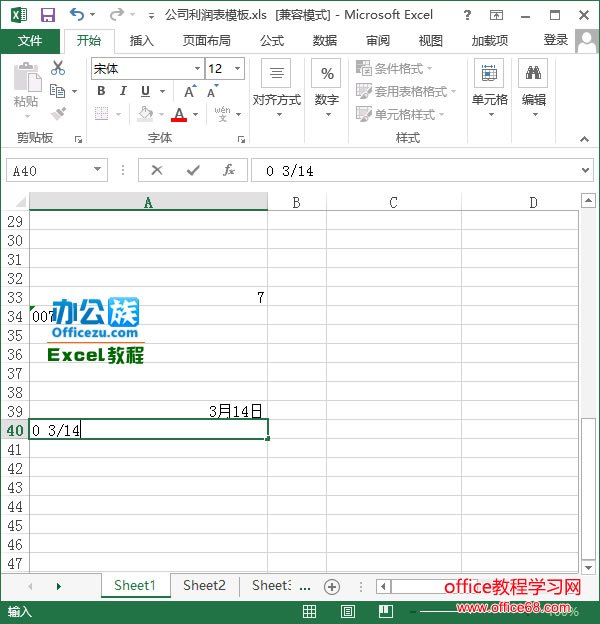Expand the Font Color palette arrow
600x624 pixels.
195,115
